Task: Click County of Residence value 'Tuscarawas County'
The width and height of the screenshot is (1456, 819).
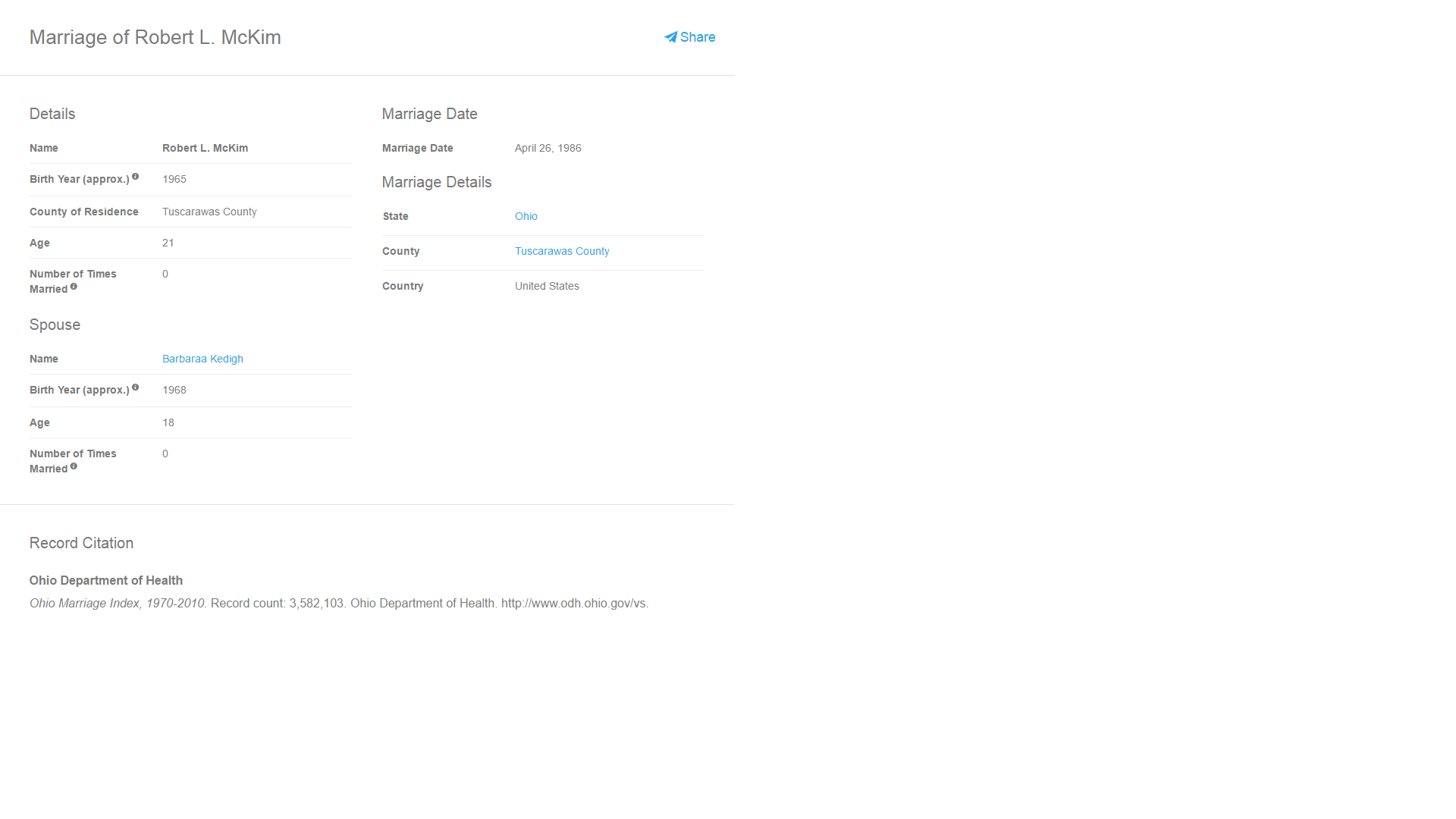Action: pos(209,212)
